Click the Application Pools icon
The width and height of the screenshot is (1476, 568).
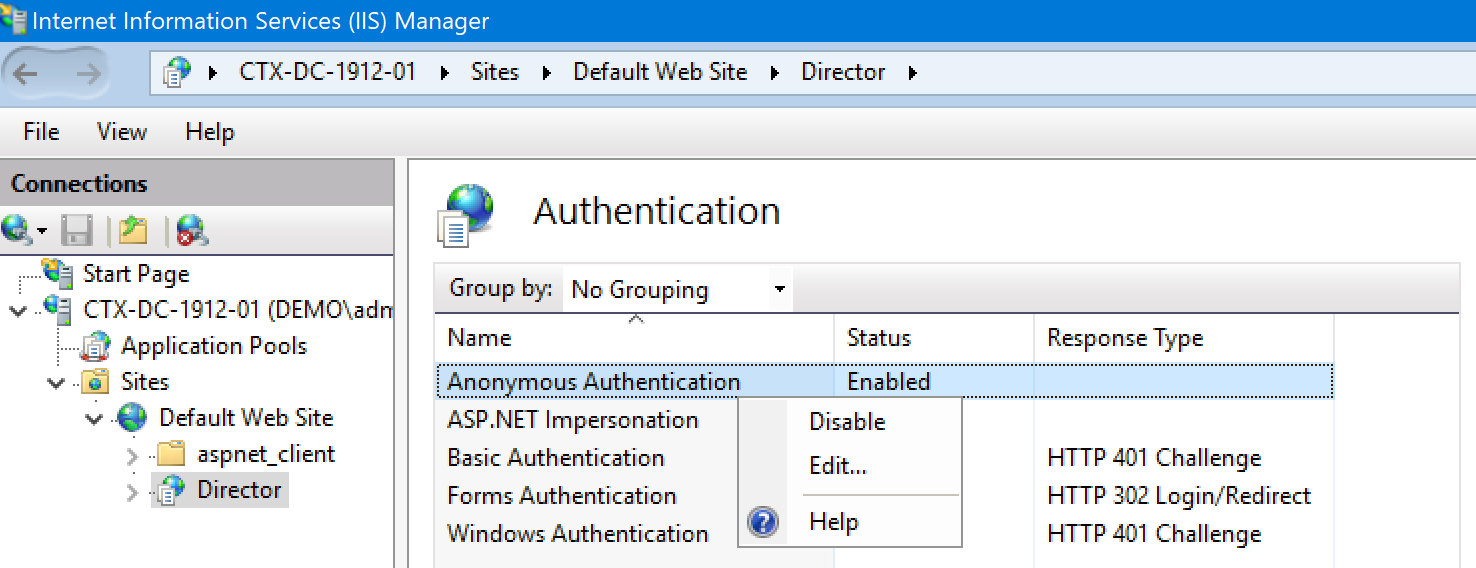pos(96,346)
